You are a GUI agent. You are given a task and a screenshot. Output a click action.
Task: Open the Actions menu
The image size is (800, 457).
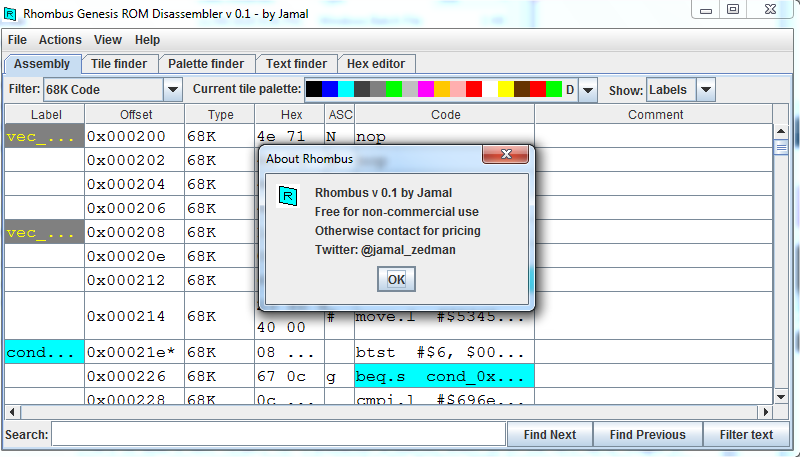(60, 40)
